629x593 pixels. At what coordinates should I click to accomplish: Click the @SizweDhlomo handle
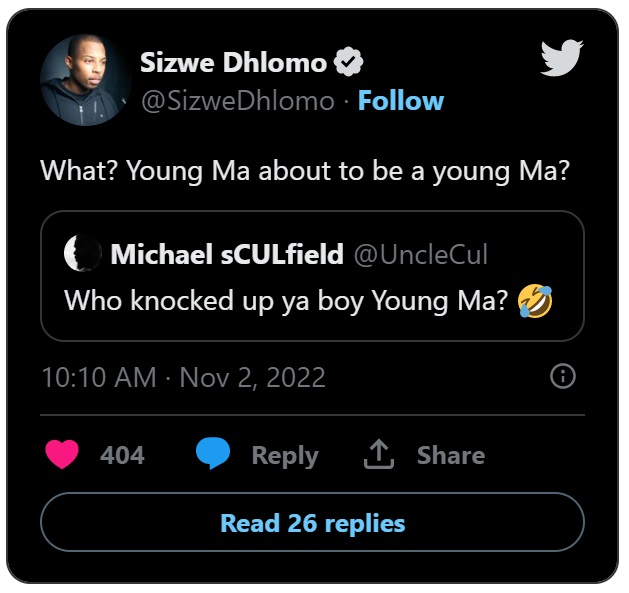(x=238, y=101)
